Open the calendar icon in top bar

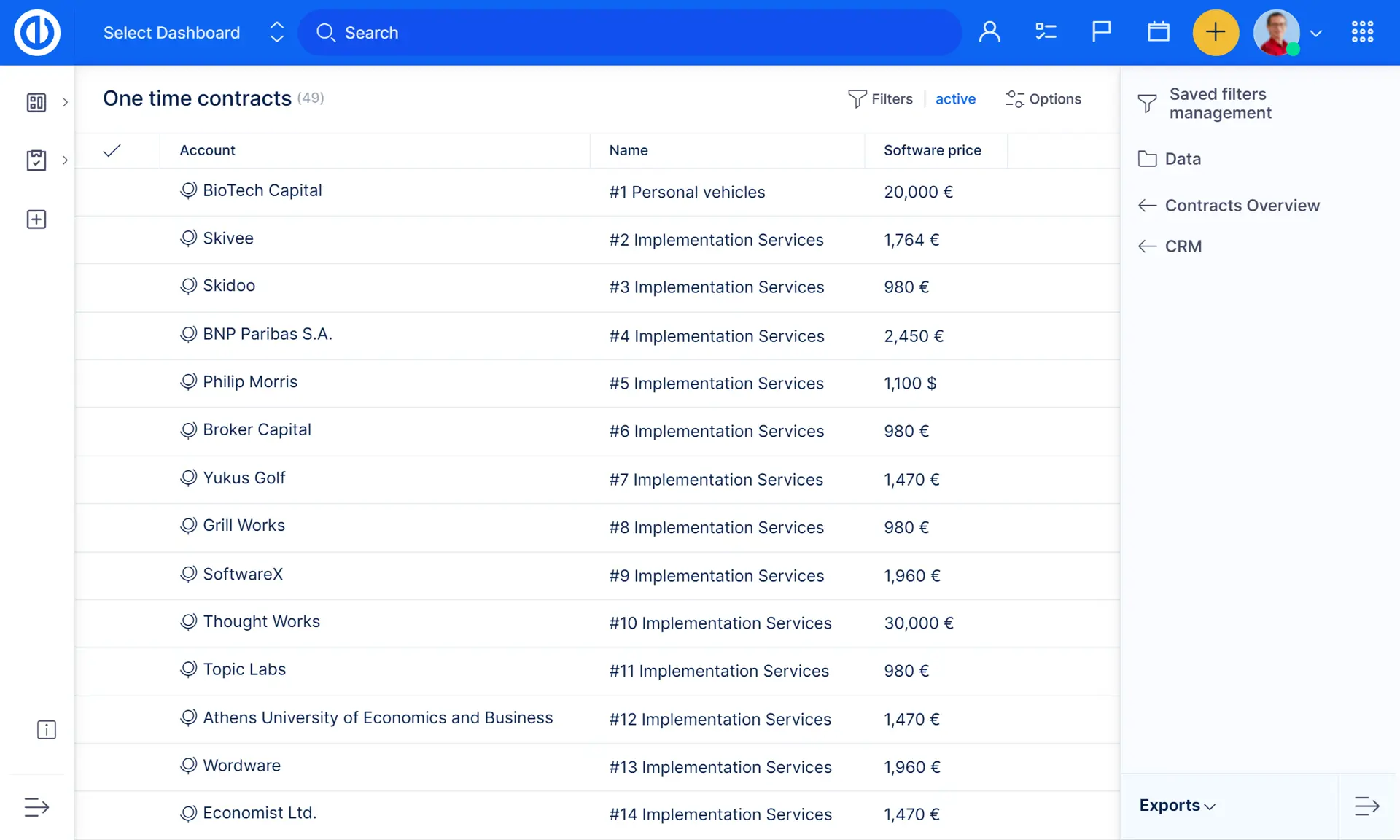tap(1158, 32)
